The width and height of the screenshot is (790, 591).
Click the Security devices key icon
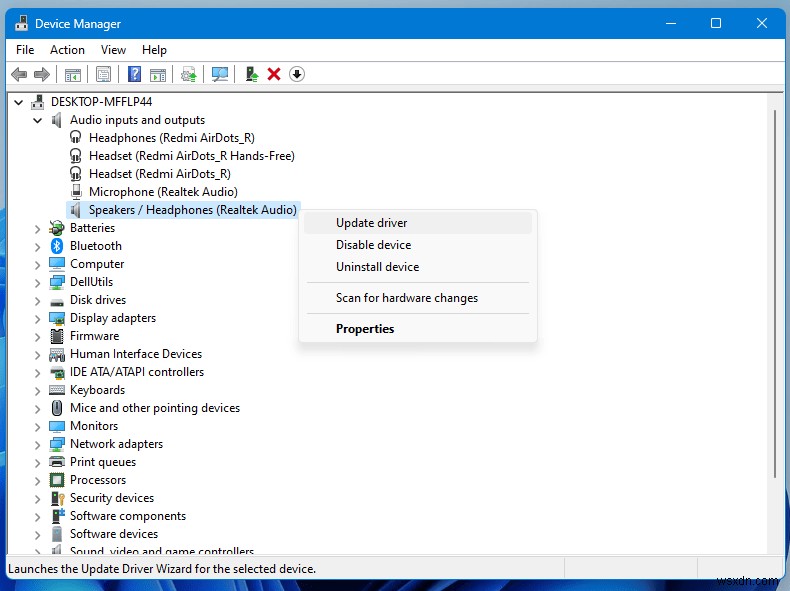click(57, 498)
